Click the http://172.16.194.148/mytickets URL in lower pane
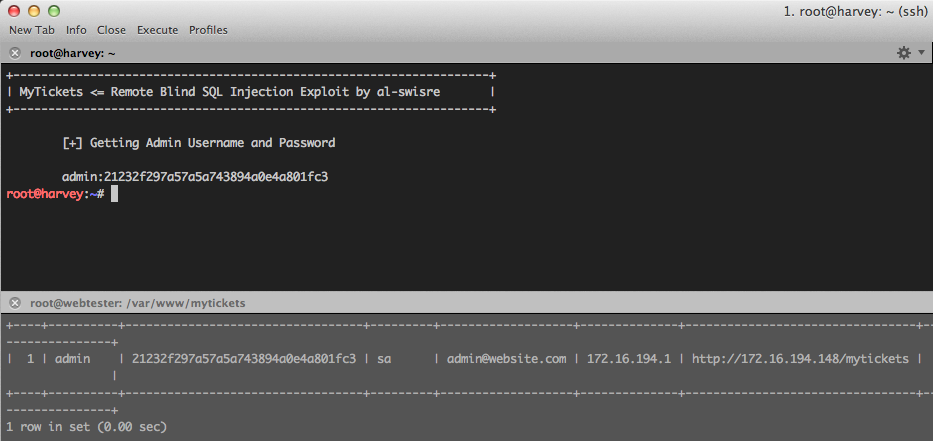The height and width of the screenshot is (441, 933). (800, 359)
